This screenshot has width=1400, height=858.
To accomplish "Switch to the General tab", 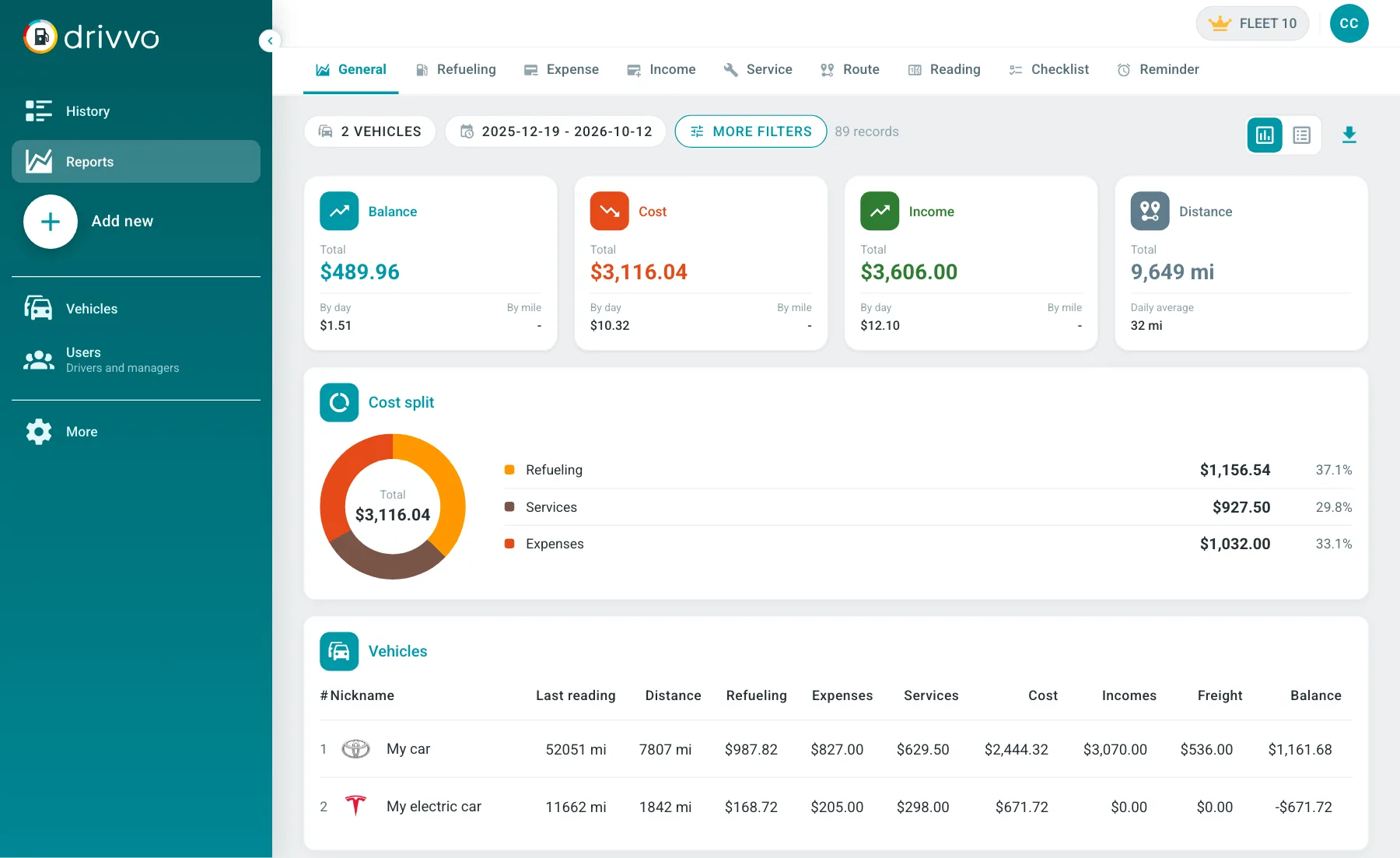I will (x=351, y=70).
